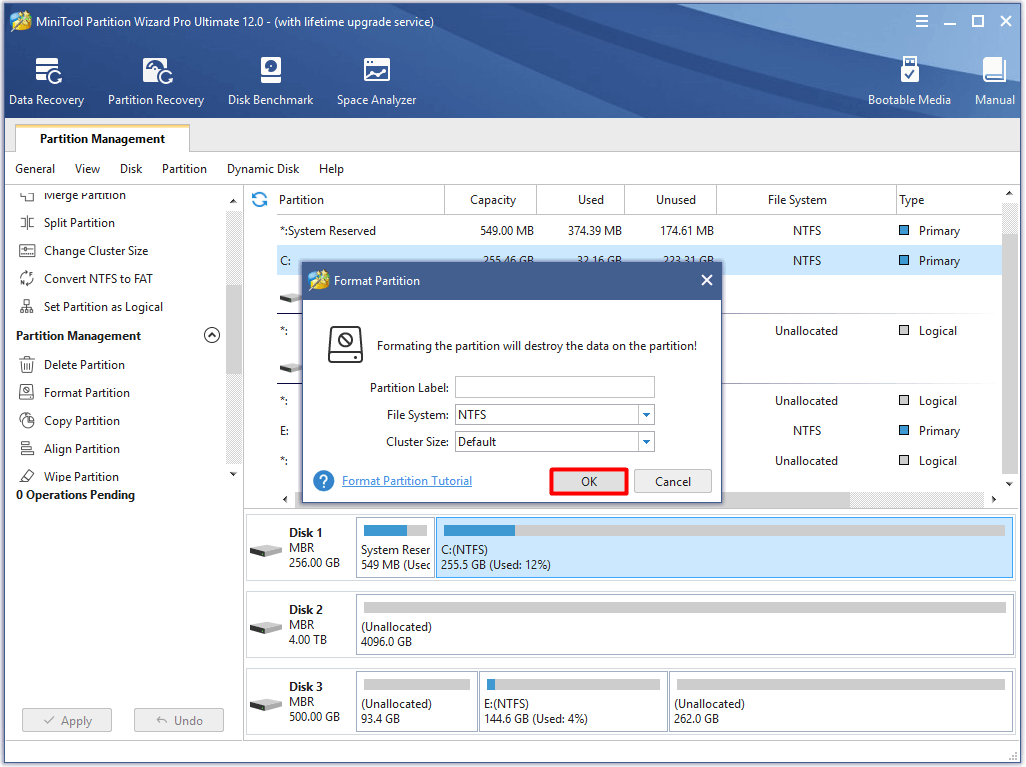Select Change Cluster Size action
1026x767 pixels.
point(96,251)
